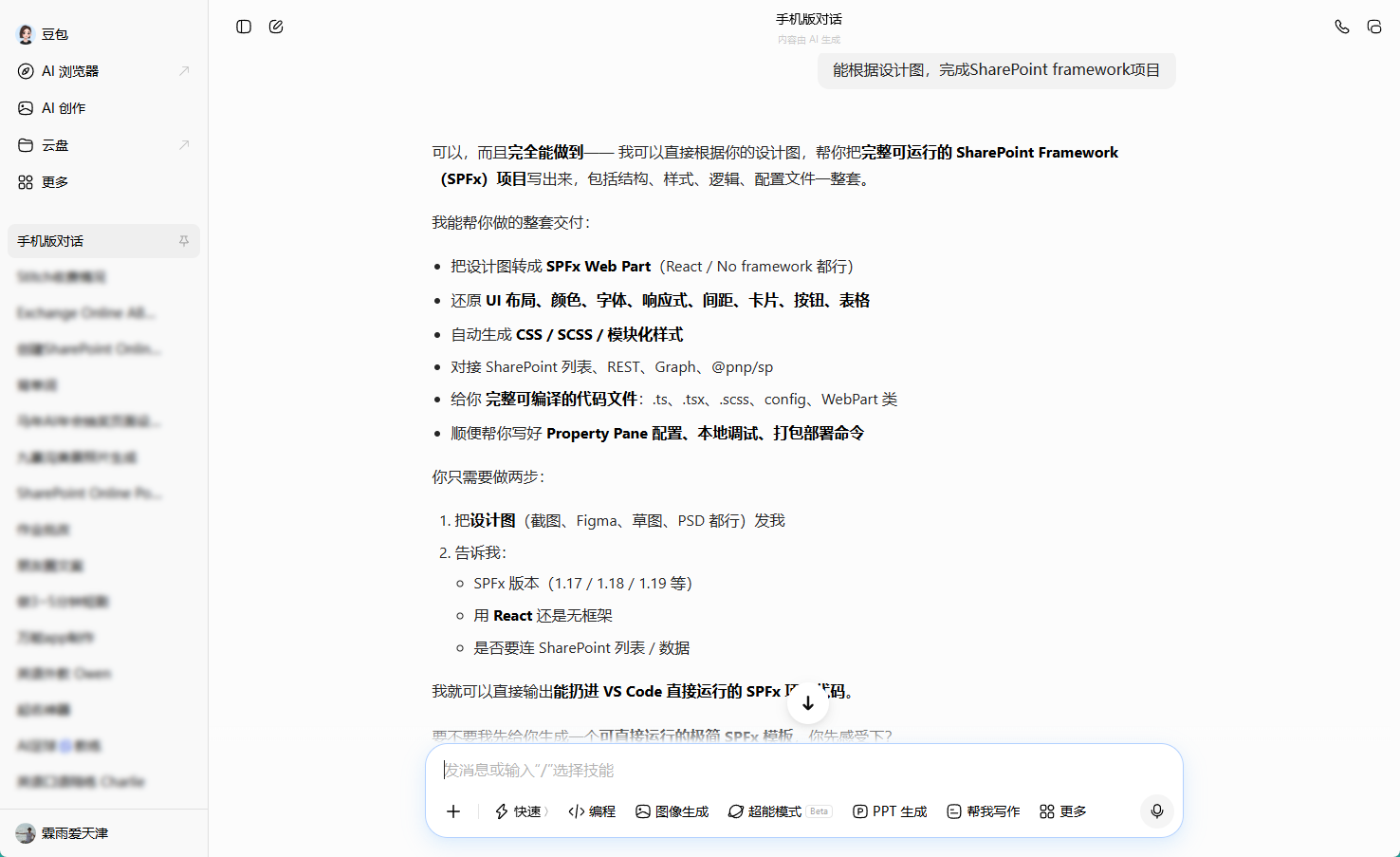Click the user message about SharePoint framework项目
The width and height of the screenshot is (1400, 857).
(997, 70)
